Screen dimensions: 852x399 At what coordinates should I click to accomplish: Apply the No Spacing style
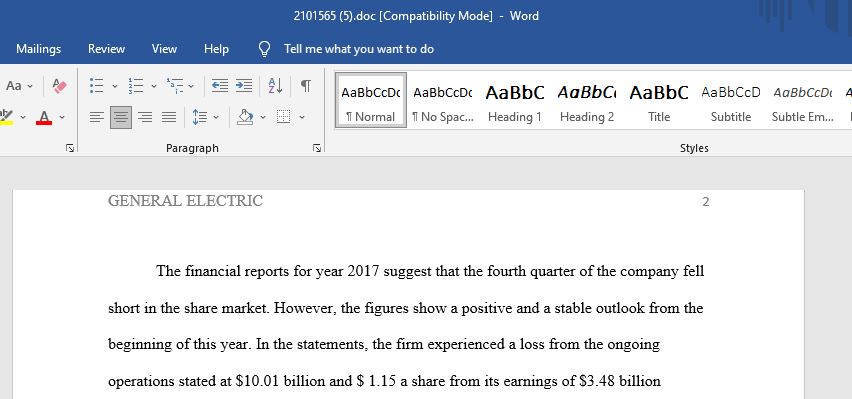tap(442, 101)
